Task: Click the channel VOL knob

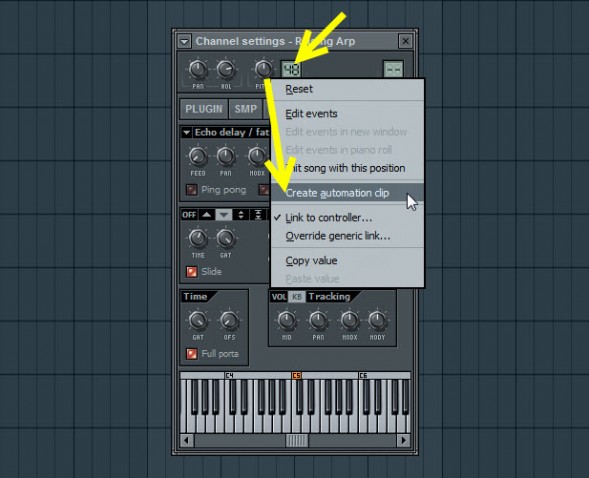Action: pos(226,69)
